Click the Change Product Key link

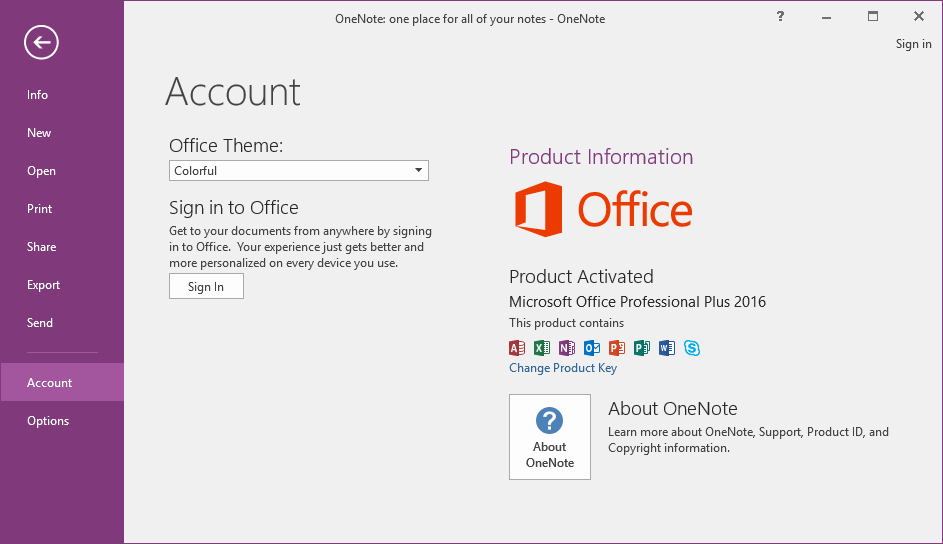[x=563, y=368]
